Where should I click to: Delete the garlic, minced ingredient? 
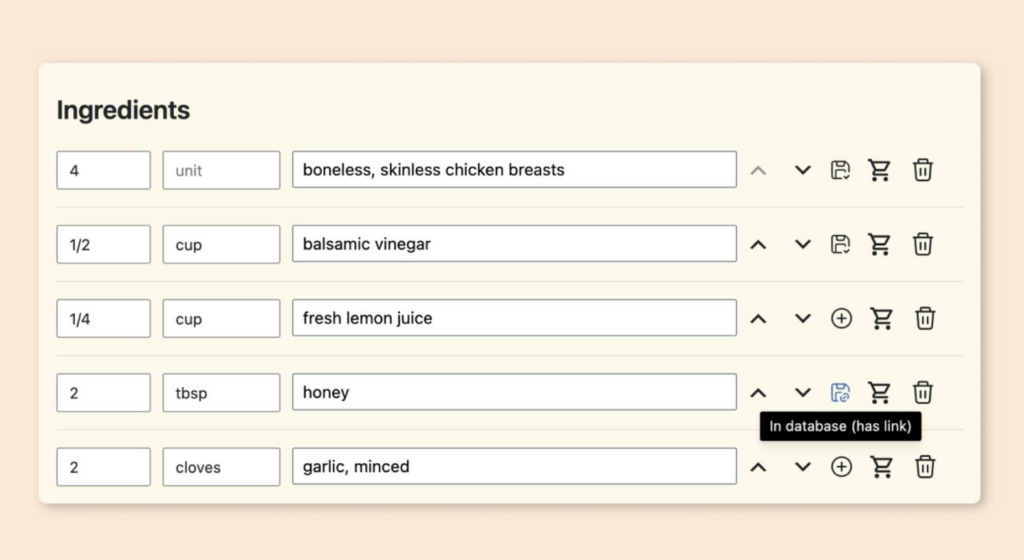(925, 466)
